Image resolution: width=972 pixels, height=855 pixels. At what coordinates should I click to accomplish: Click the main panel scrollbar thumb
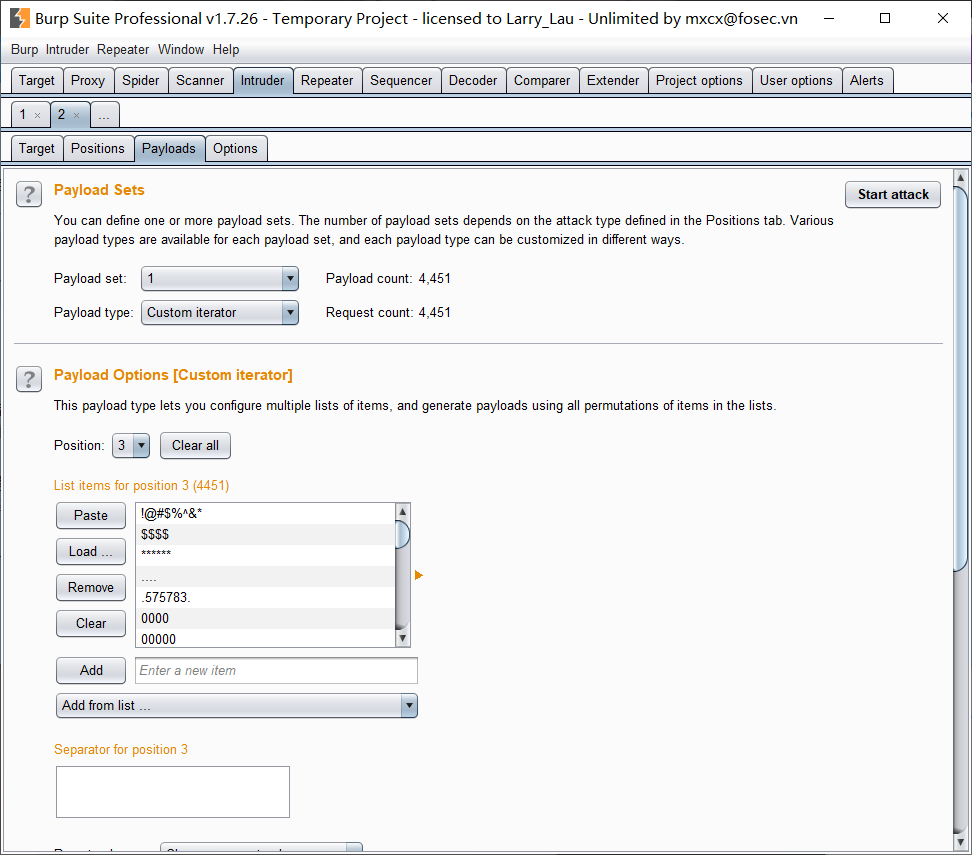pos(960,378)
